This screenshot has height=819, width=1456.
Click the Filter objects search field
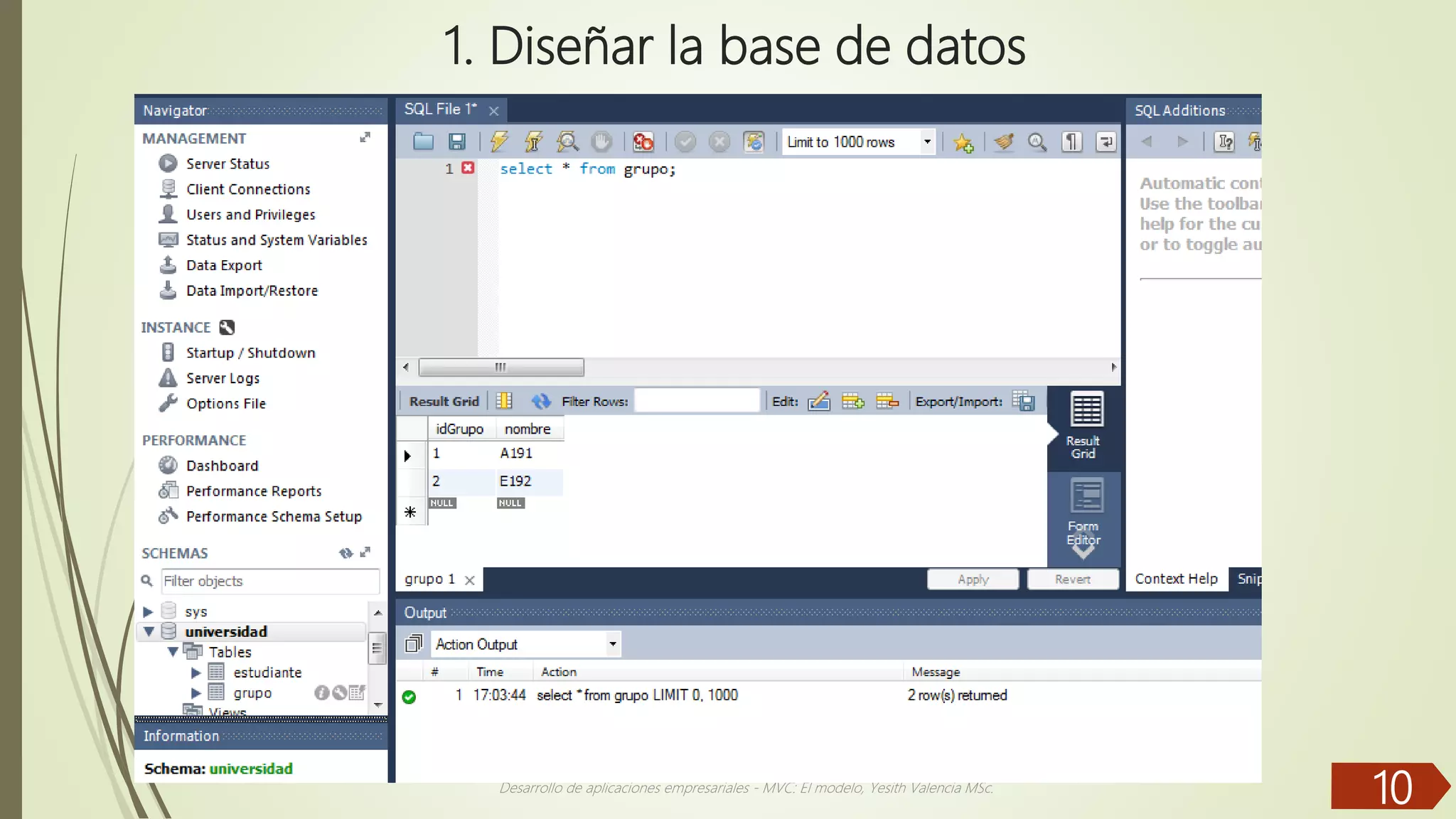270,581
